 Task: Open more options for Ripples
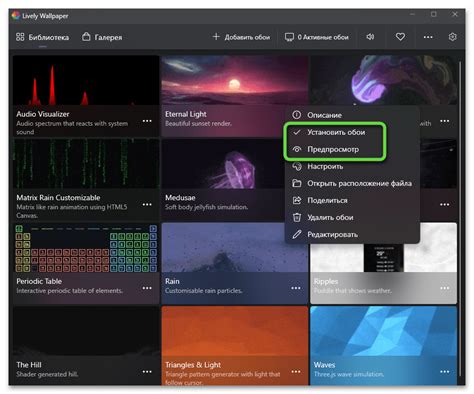tap(445, 288)
